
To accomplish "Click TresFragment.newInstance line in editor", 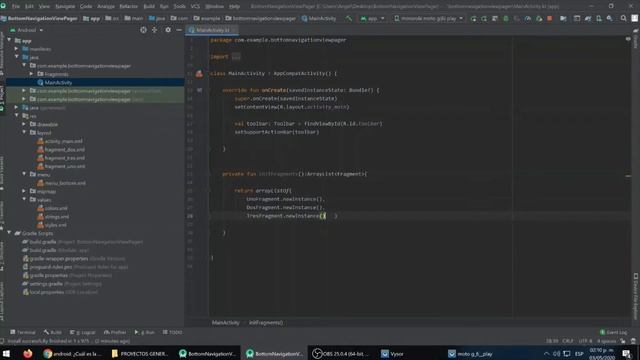I will tap(285, 216).
